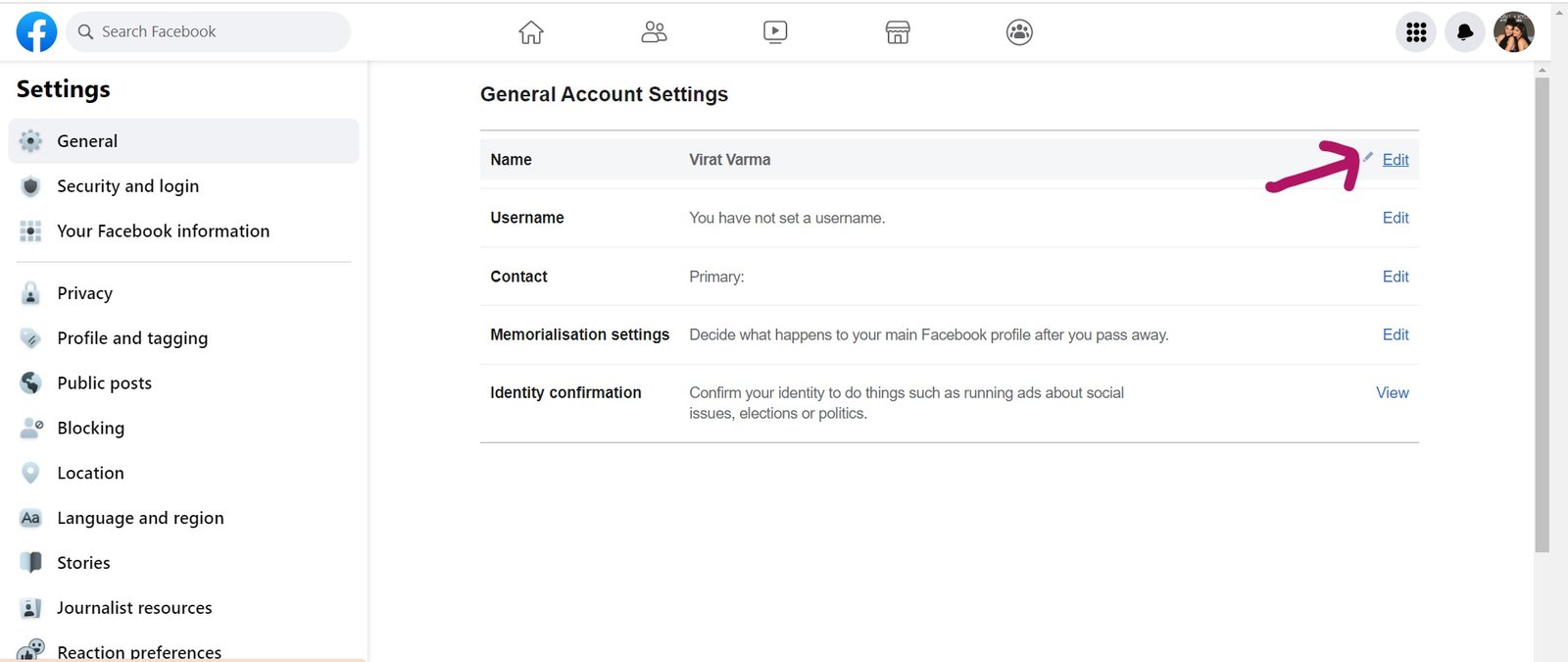The image size is (1568, 662).
Task: Click the Search Facebook field
Action: [x=208, y=31]
